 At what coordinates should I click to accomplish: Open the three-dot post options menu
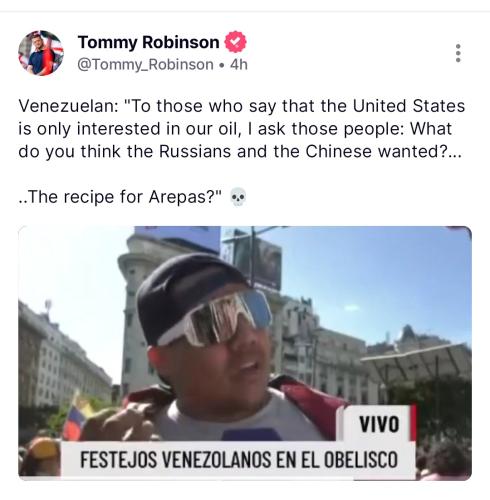[458, 53]
